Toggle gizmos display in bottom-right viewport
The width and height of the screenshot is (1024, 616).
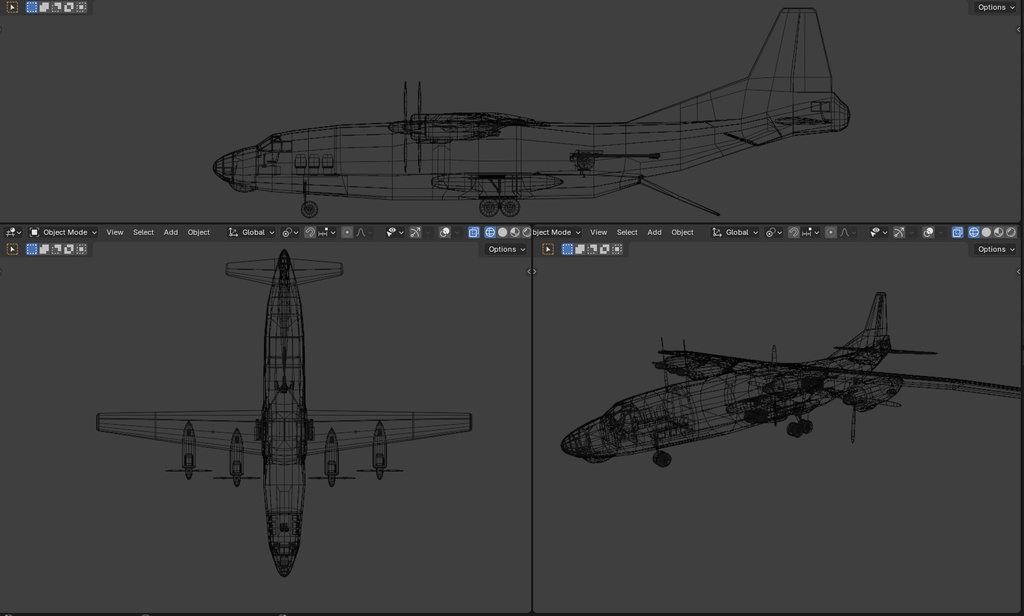point(899,232)
